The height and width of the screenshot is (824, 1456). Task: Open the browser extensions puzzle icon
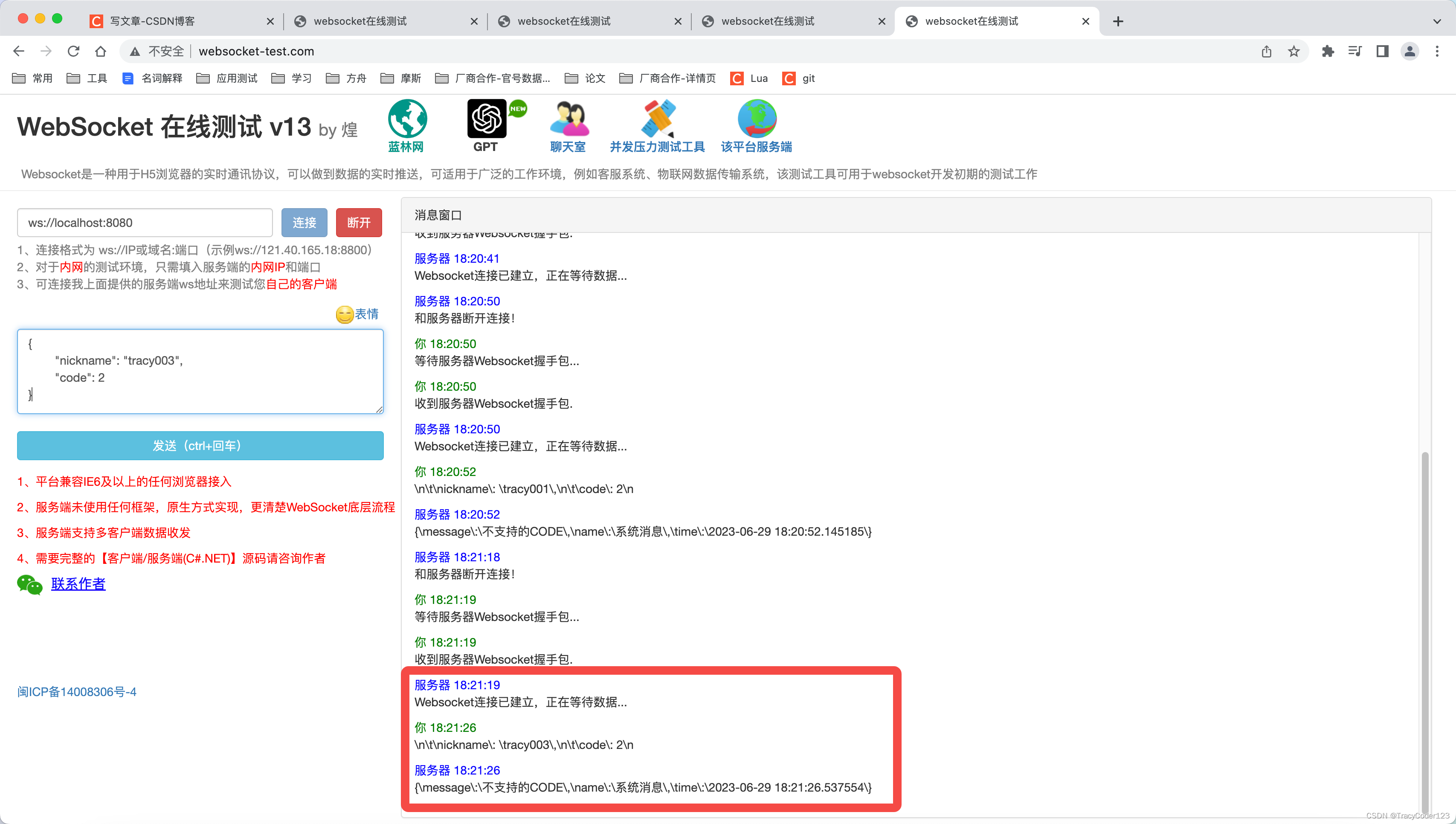1328,51
